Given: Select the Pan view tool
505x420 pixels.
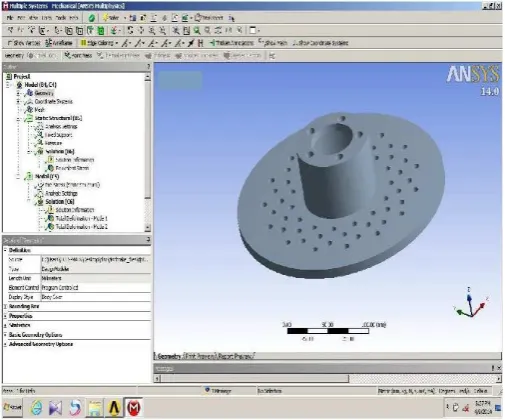Looking at the screenshot, I should (x=141, y=31).
